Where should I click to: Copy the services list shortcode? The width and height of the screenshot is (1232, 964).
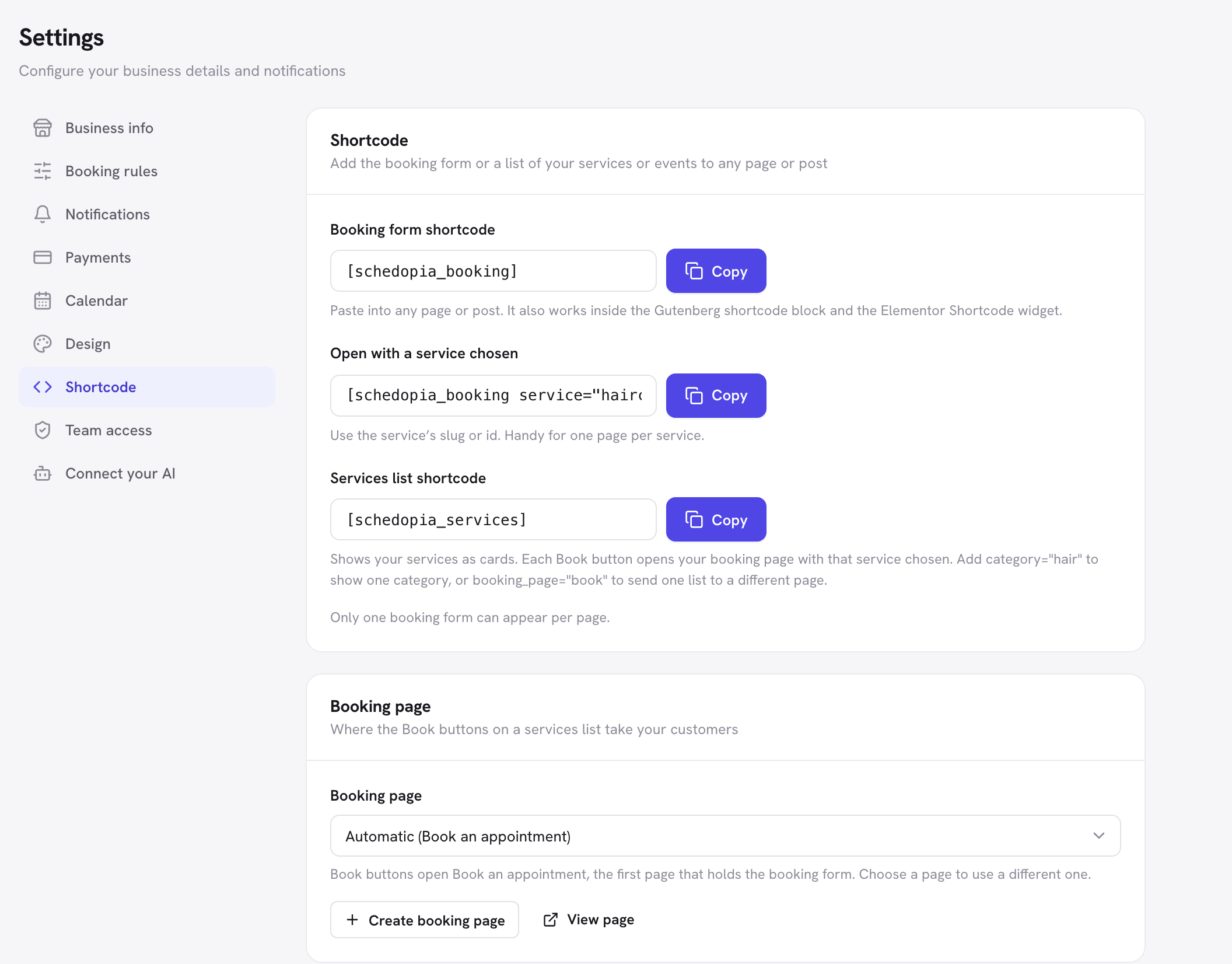(x=716, y=519)
